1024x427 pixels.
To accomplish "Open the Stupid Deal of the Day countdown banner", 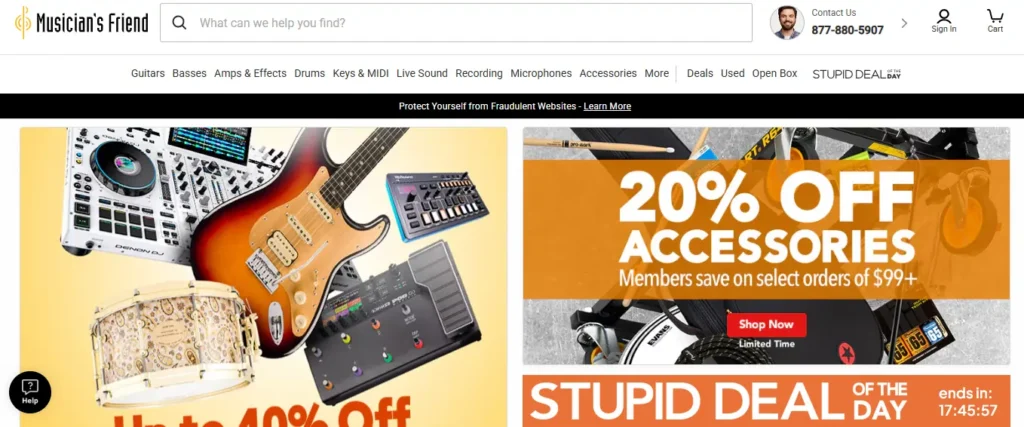I will coord(765,401).
